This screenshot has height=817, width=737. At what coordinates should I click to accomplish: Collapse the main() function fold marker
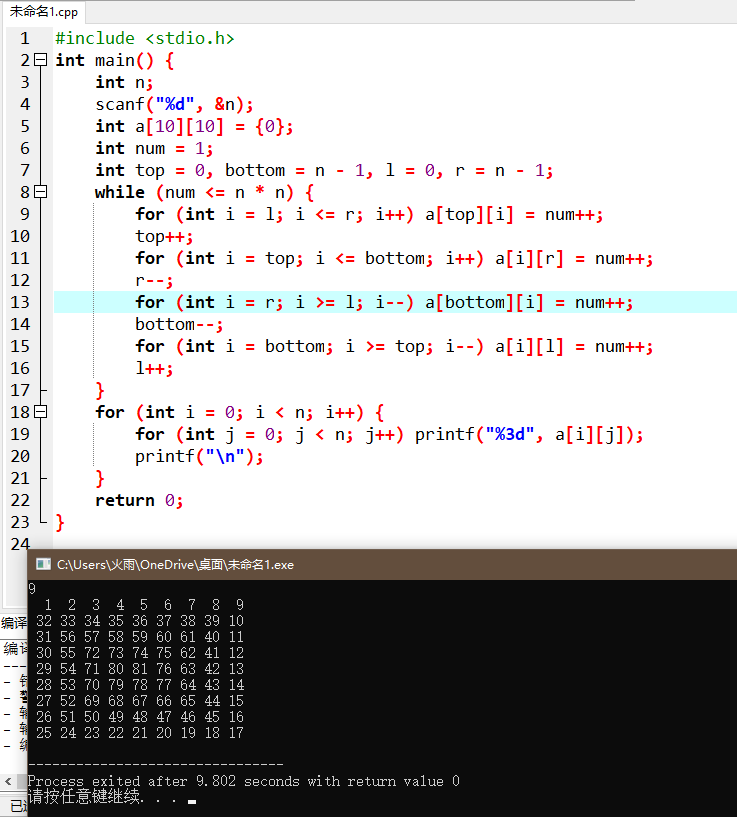[41, 60]
